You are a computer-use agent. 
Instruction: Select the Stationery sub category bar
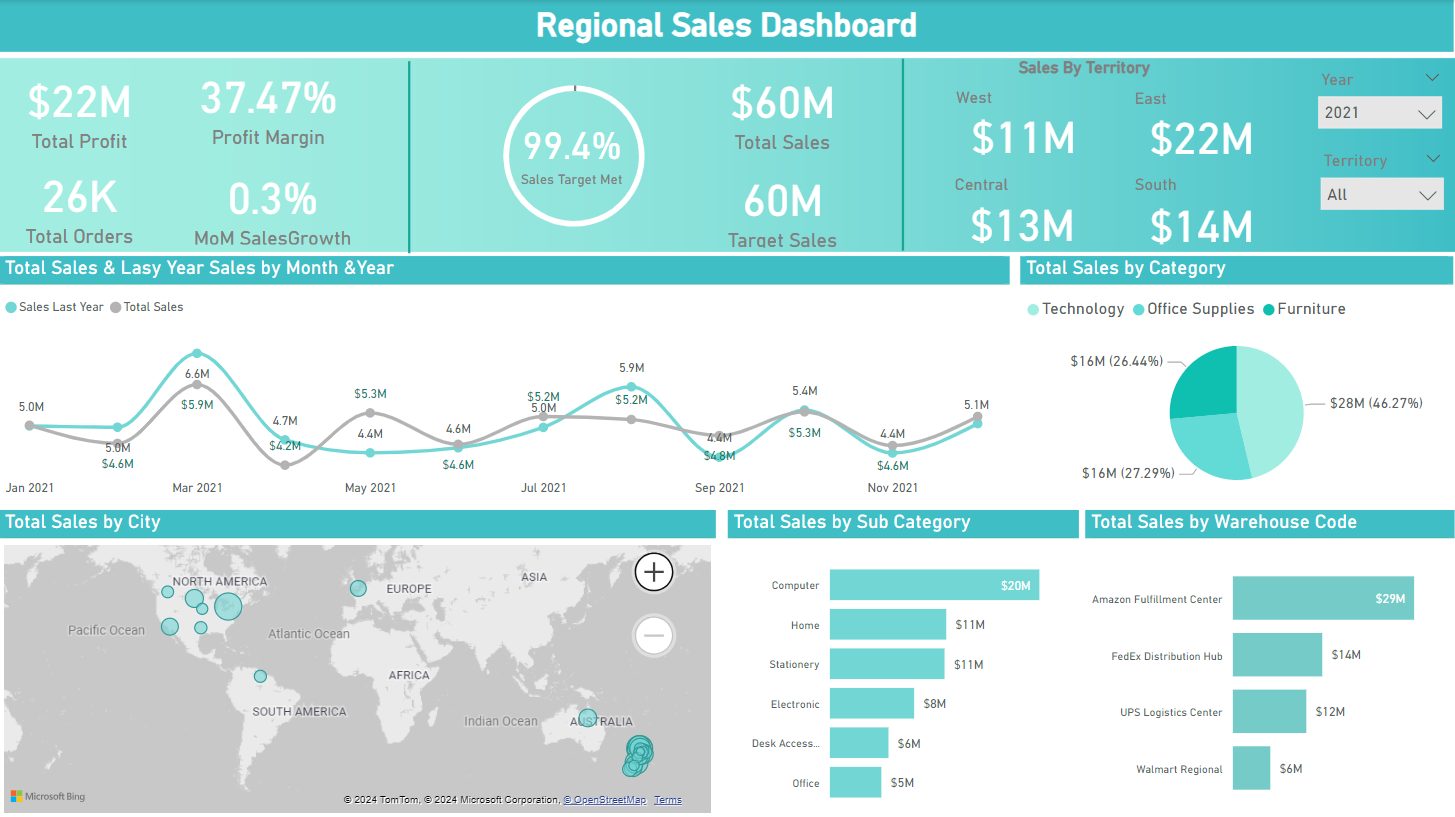click(887, 664)
